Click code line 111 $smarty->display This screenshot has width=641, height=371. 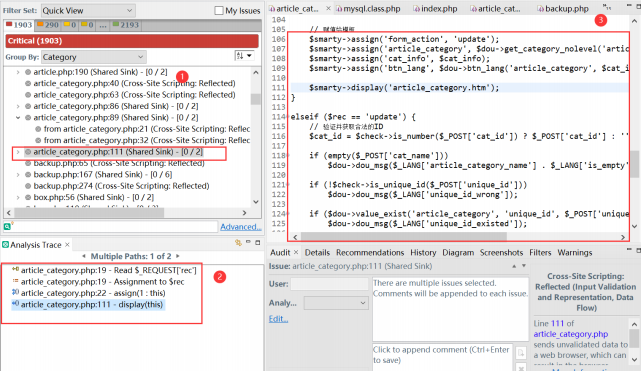(404, 87)
